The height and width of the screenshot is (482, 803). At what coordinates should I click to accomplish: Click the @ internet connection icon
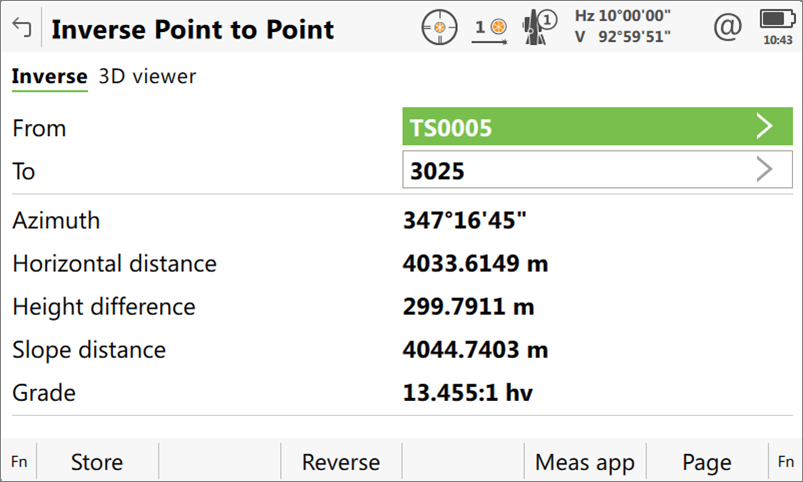pos(726,27)
